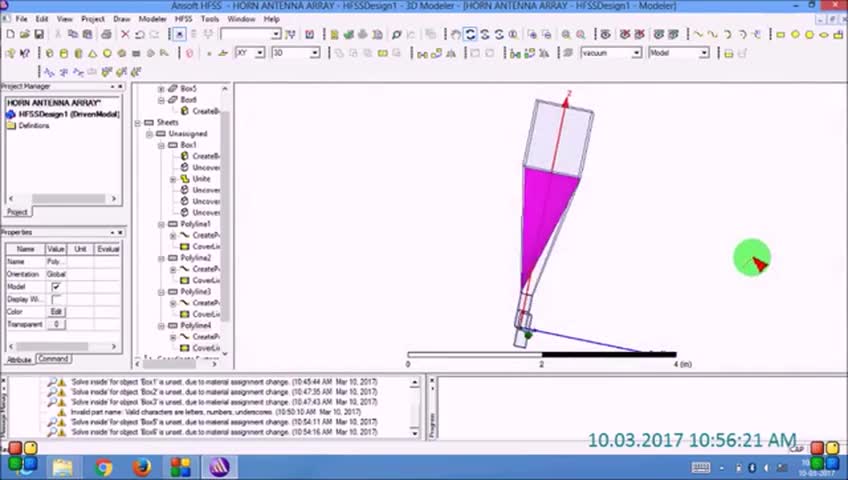This screenshot has height=480, width=848.
Task: Open Firefox from the taskbar
Action: click(x=141, y=468)
